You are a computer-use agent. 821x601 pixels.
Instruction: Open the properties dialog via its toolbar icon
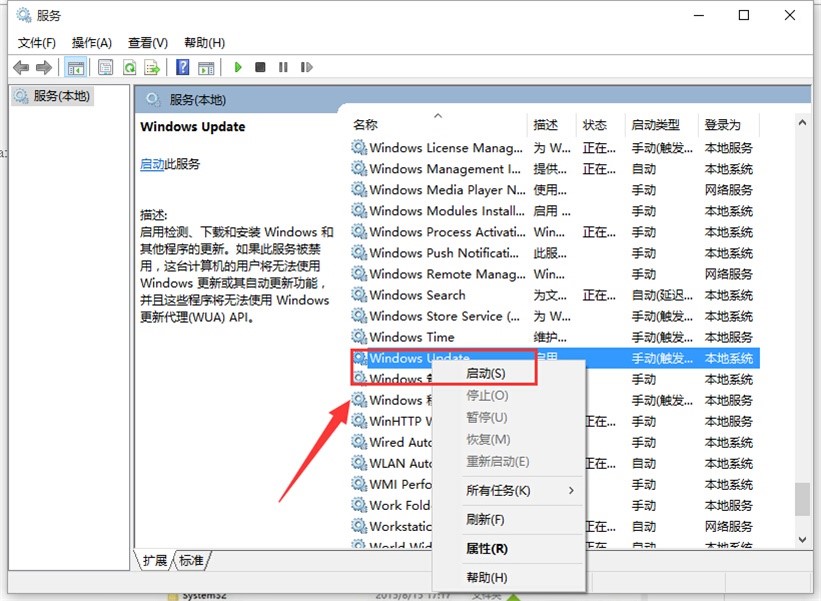[105, 67]
